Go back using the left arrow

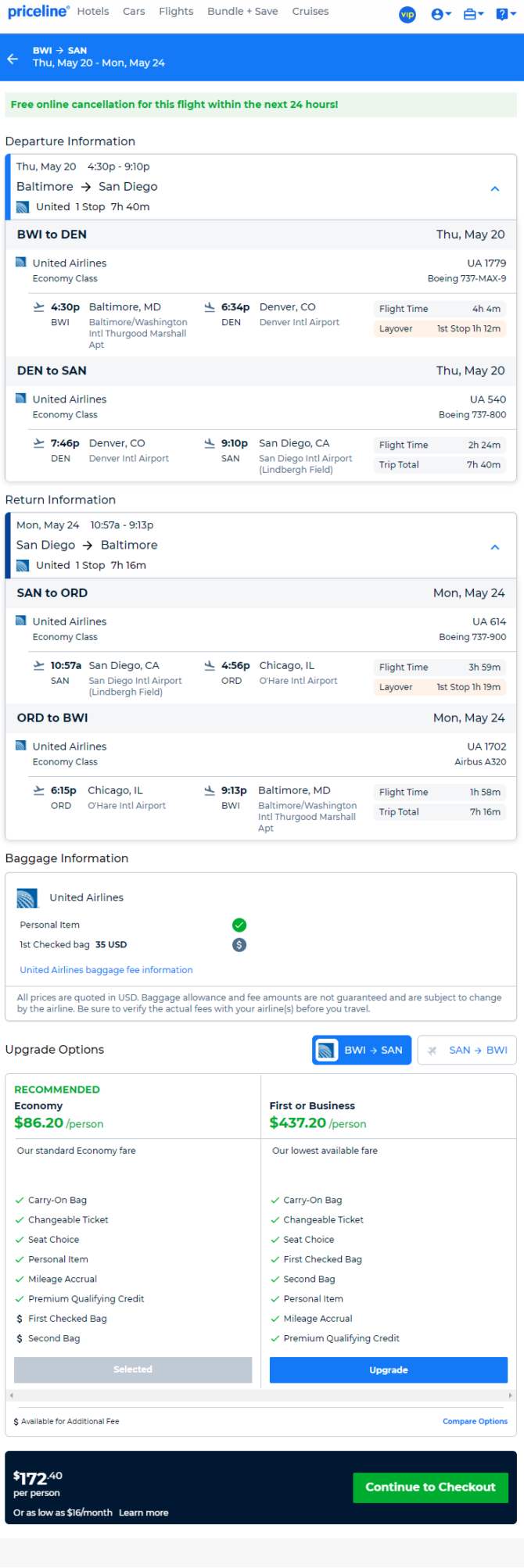[13, 59]
